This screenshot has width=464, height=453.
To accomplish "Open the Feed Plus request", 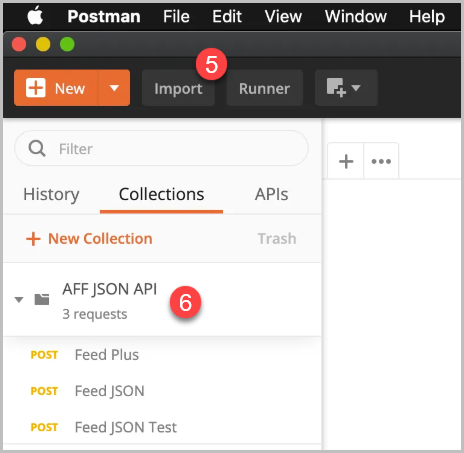I will click(x=107, y=355).
